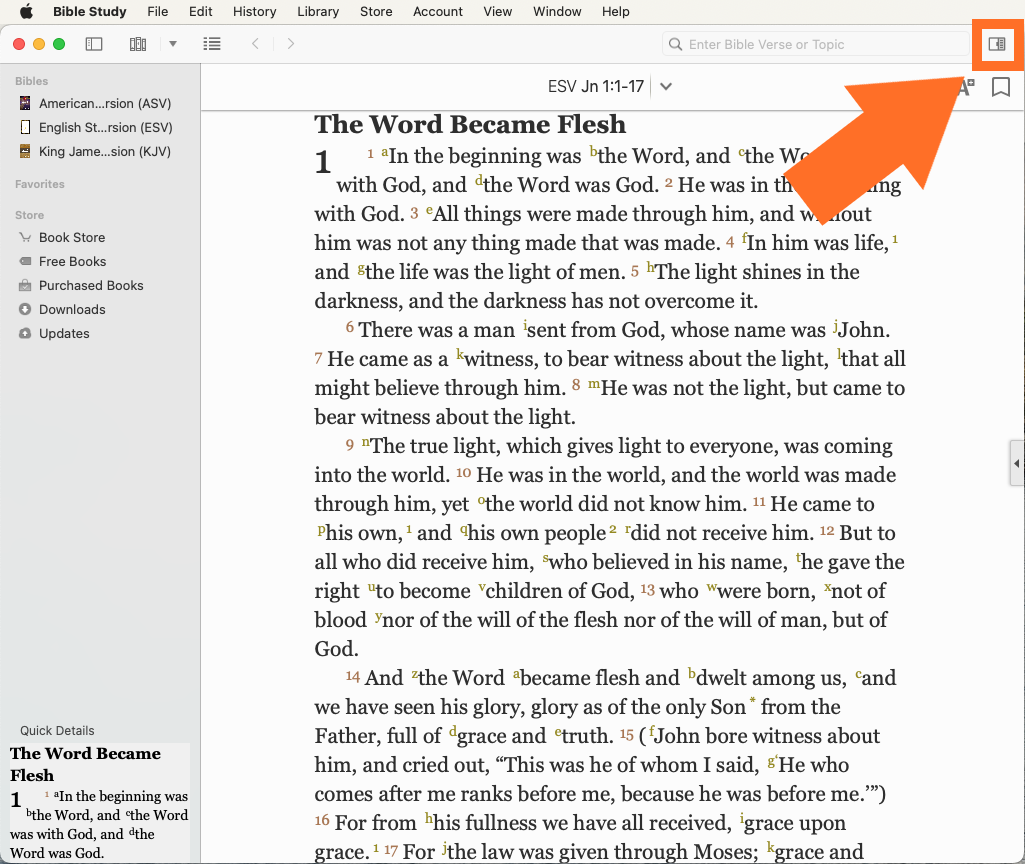Open the Apple menu
Viewport: 1025px width, 864px height.
click(x=26, y=12)
